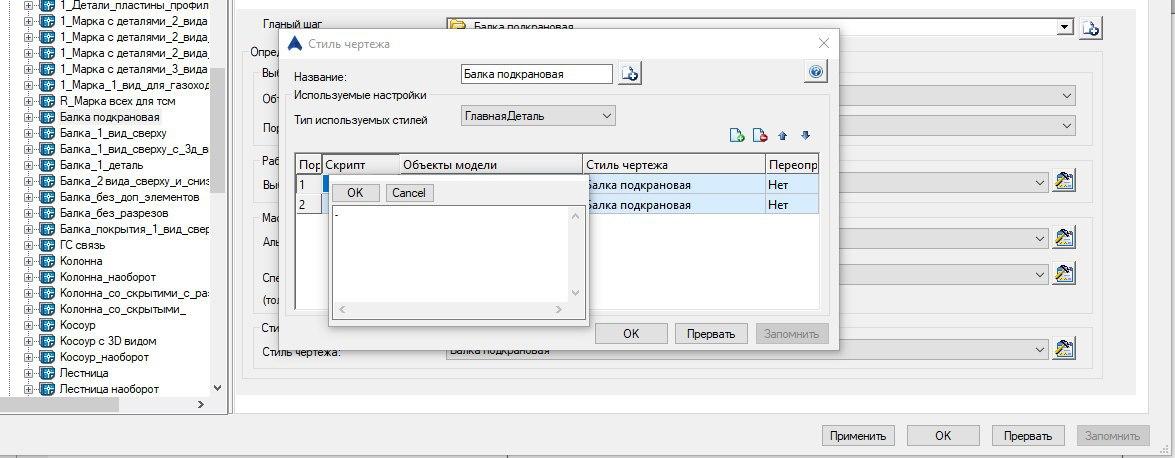Click the Применить button
Viewport: 1175px width, 458px height.
(x=858, y=436)
